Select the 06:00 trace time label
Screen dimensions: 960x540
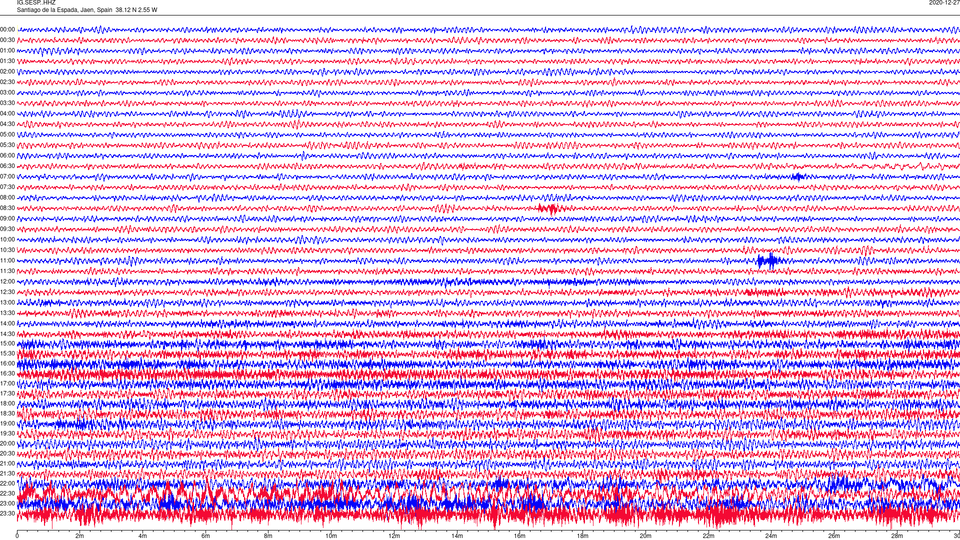pos(7,156)
